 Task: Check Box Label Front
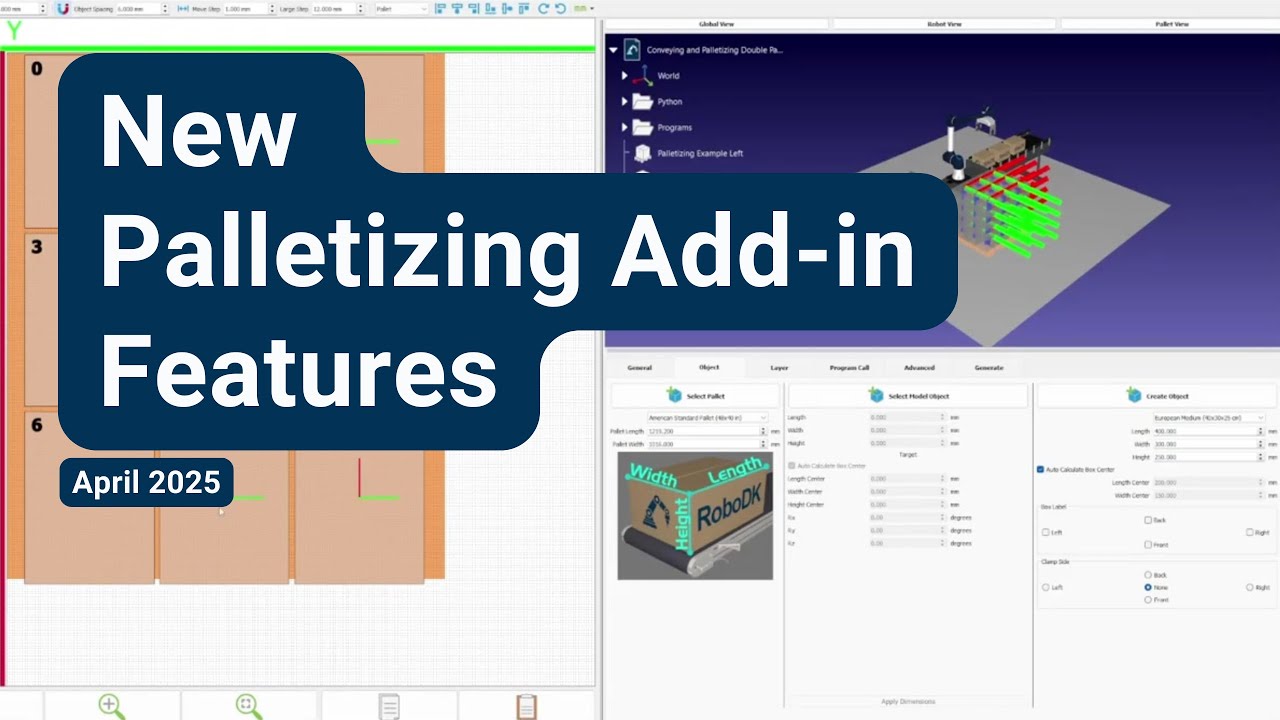tap(1148, 544)
